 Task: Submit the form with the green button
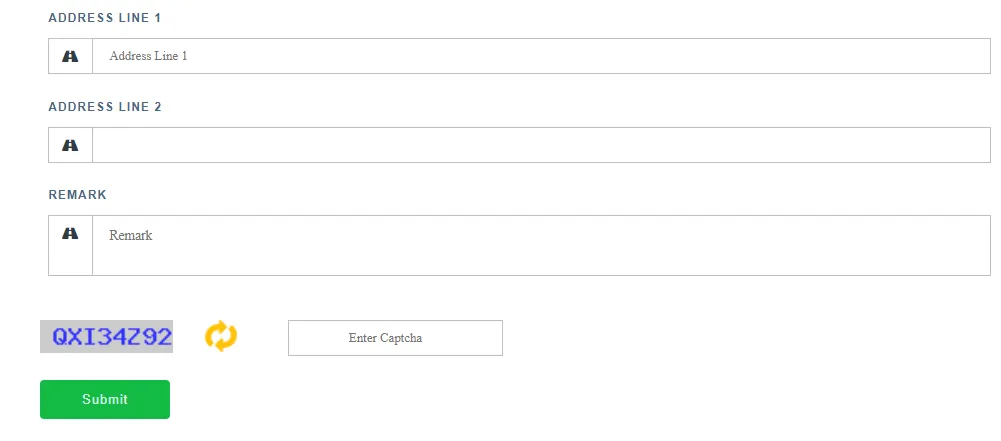(105, 400)
